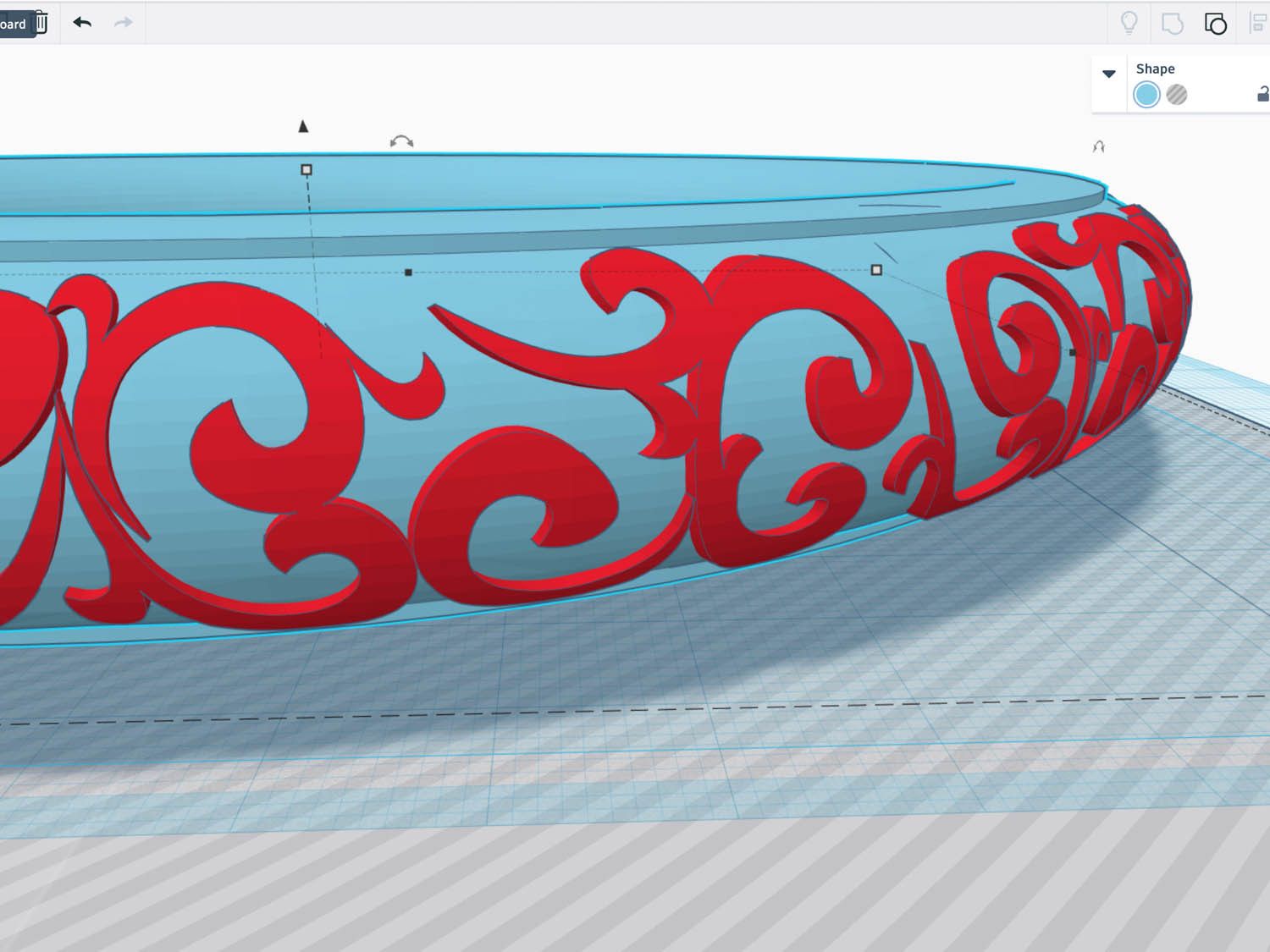Image resolution: width=1270 pixels, height=952 pixels.
Task: Select the Workplane tool icon
Action: pyautogui.click(x=1171, y=24)
